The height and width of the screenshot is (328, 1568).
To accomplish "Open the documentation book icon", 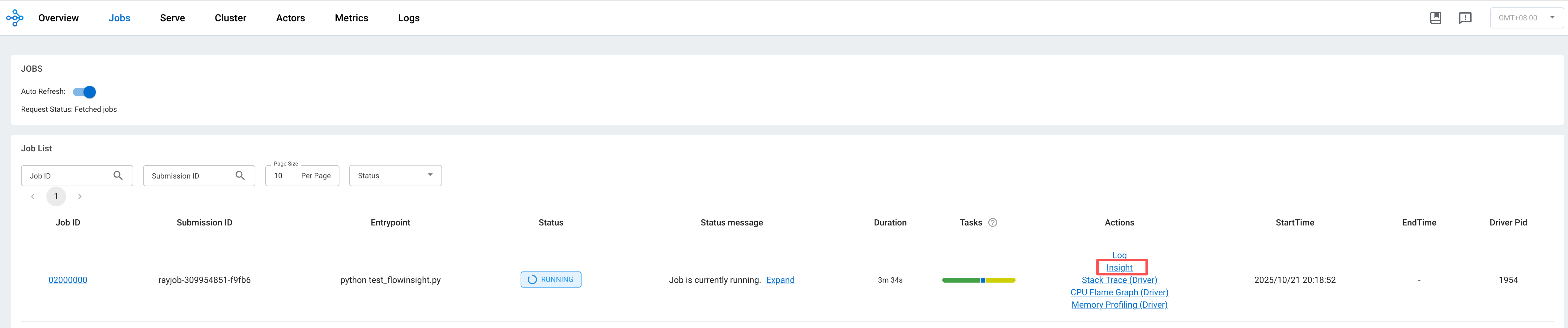I will (1435, 18).
